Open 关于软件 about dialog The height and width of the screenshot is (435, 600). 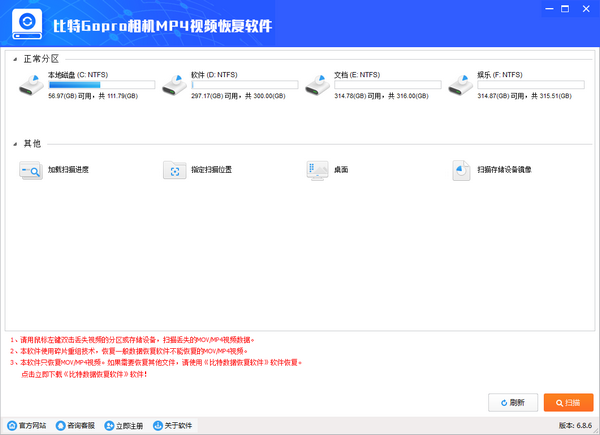[173, 425]
